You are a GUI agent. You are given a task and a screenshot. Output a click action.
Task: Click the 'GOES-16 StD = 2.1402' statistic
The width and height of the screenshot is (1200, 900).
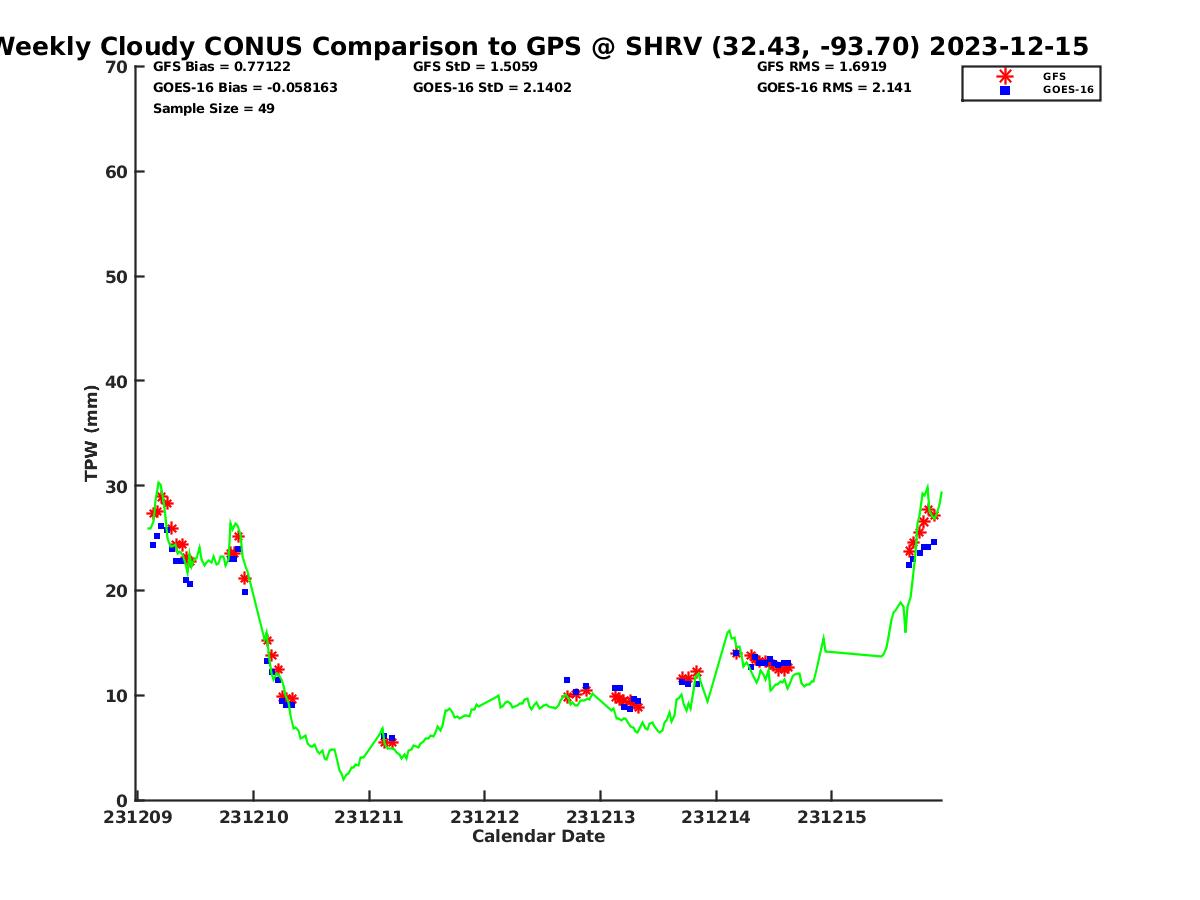tap(492, 88)
